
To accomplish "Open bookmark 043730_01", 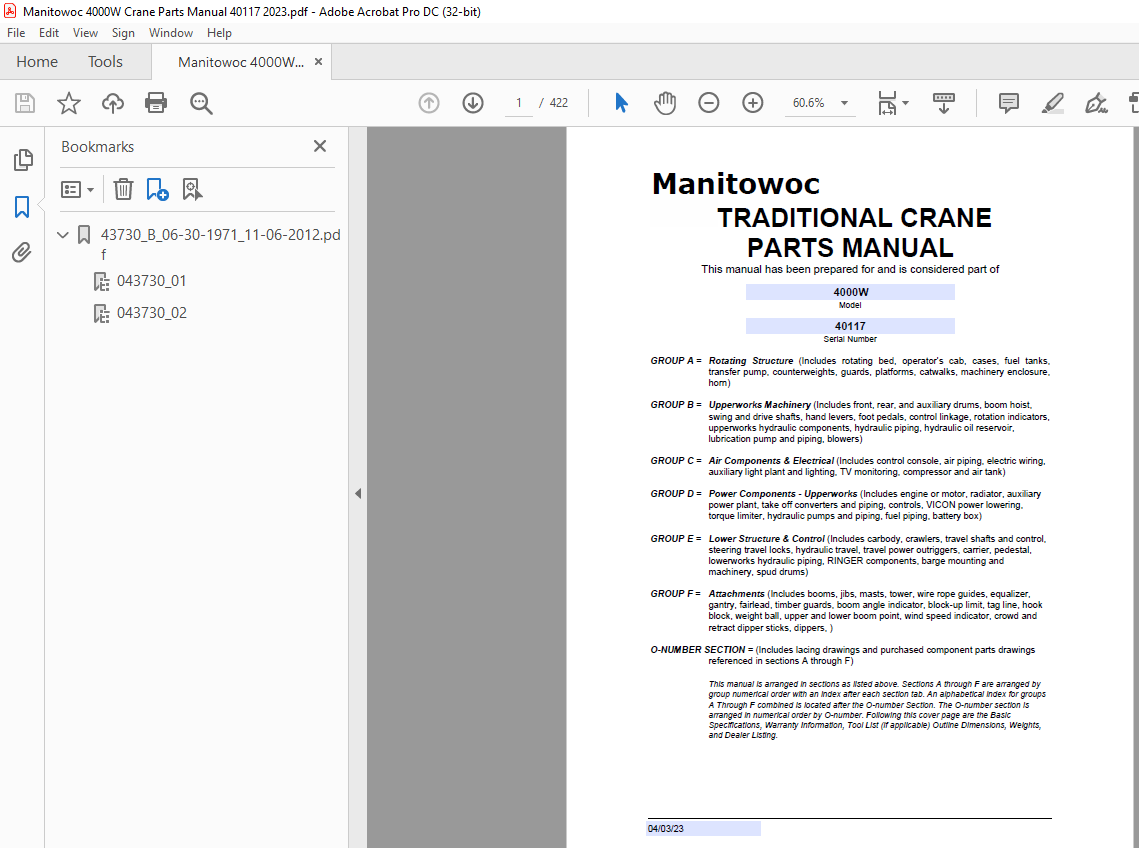I will click(151, 280).
